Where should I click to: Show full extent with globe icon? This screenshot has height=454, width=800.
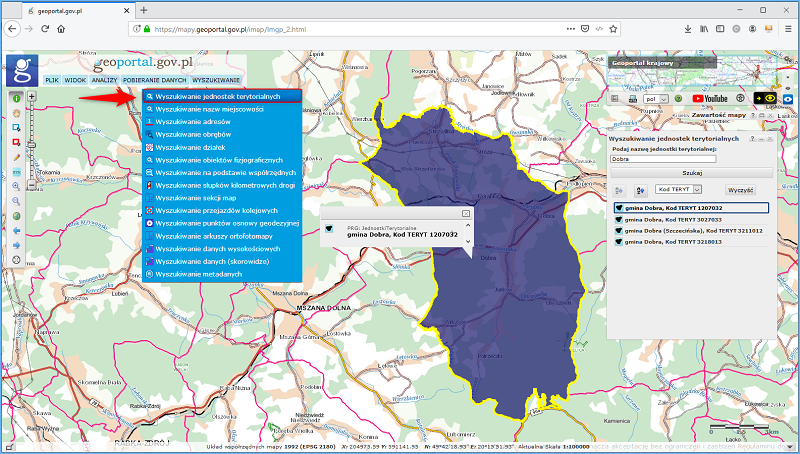click(x=17, y=215)
